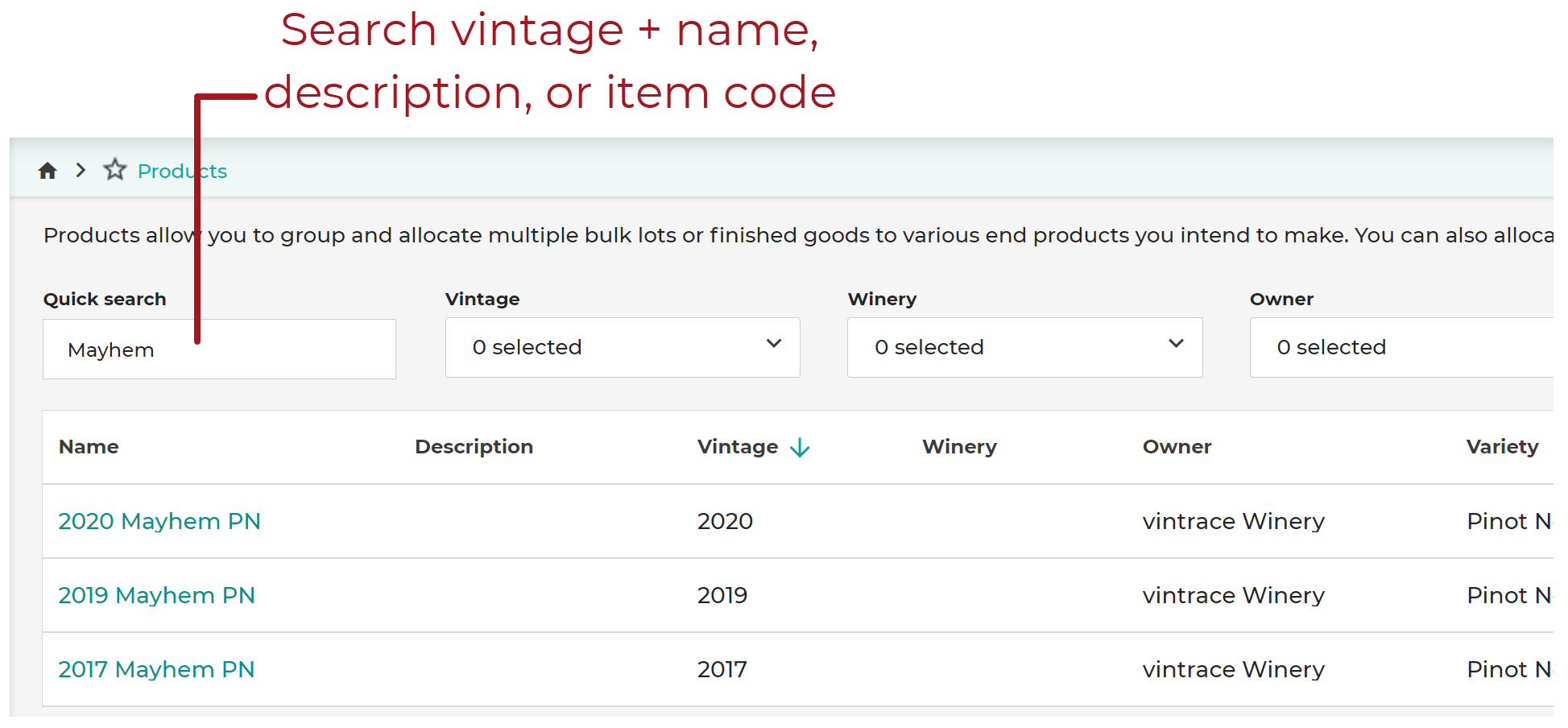Viewport: 1568px width, 728px height.
Task: Sort the table by the Winery column
Action: (x=958, y=447)
